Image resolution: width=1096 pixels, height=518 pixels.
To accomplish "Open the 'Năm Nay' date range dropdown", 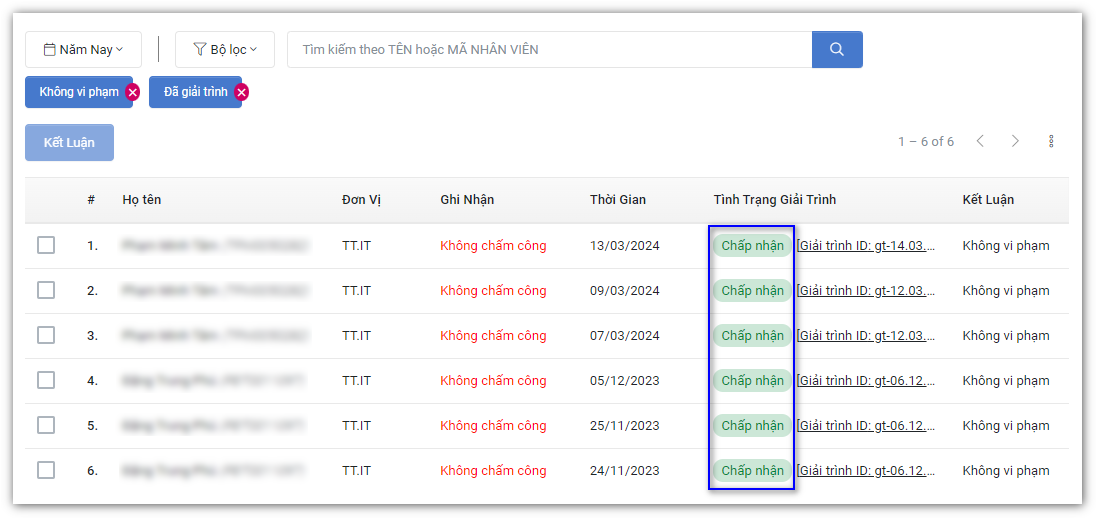I will coord(83,49).
